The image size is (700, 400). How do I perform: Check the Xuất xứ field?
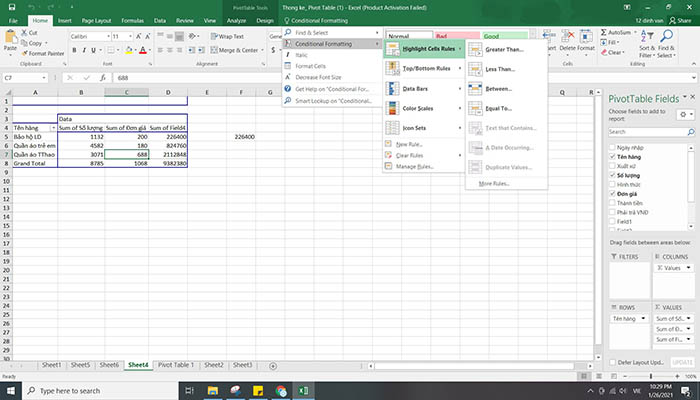(612, 166)
